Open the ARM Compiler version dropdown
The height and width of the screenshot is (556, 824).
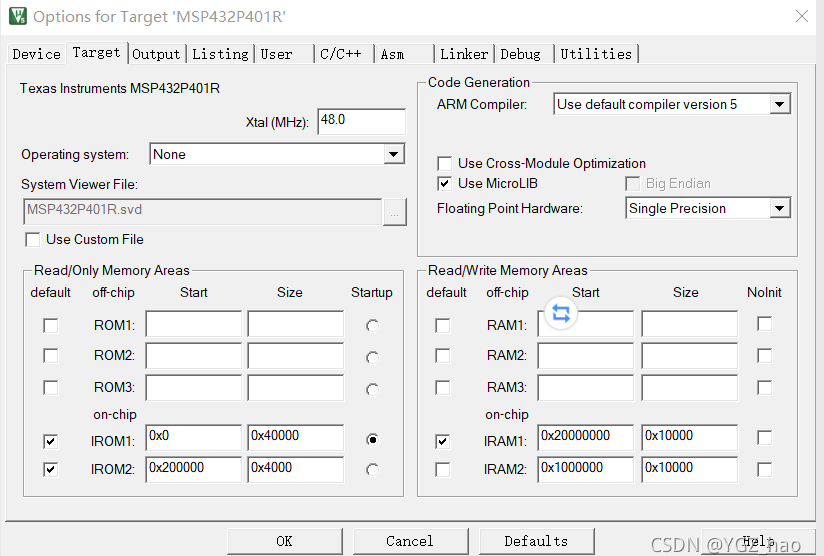pyautogui.click(x=672, y=104)
